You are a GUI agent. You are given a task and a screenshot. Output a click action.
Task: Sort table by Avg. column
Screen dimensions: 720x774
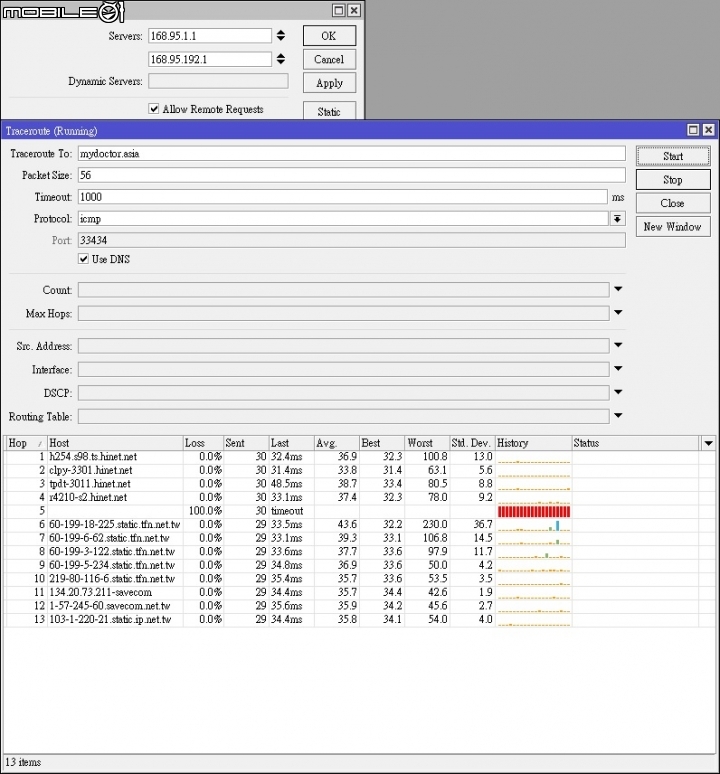pos(337,443)
